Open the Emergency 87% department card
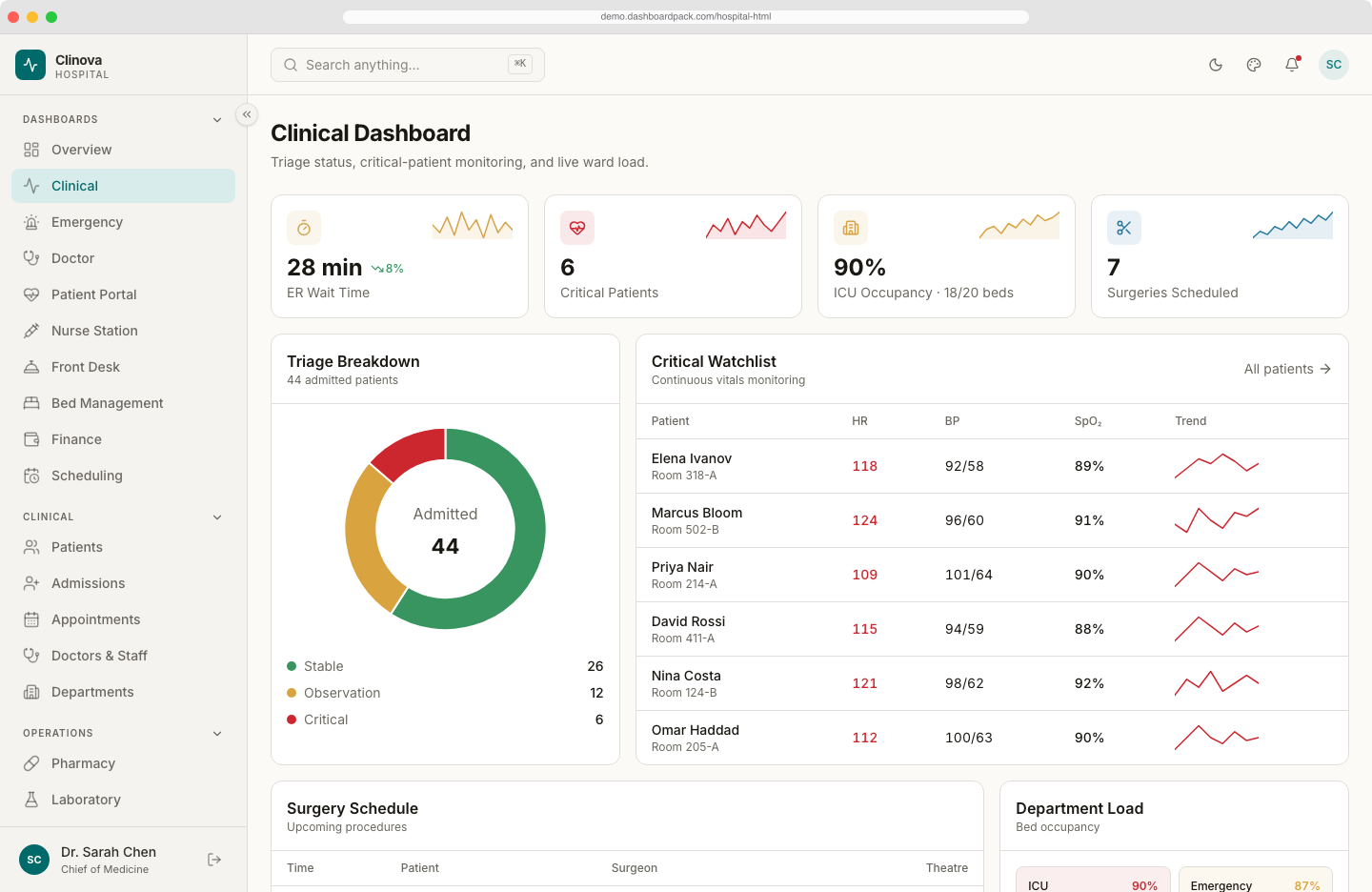Viewport: 1372px width, 892px height. pyautogui.click(x=1256, y=880)
